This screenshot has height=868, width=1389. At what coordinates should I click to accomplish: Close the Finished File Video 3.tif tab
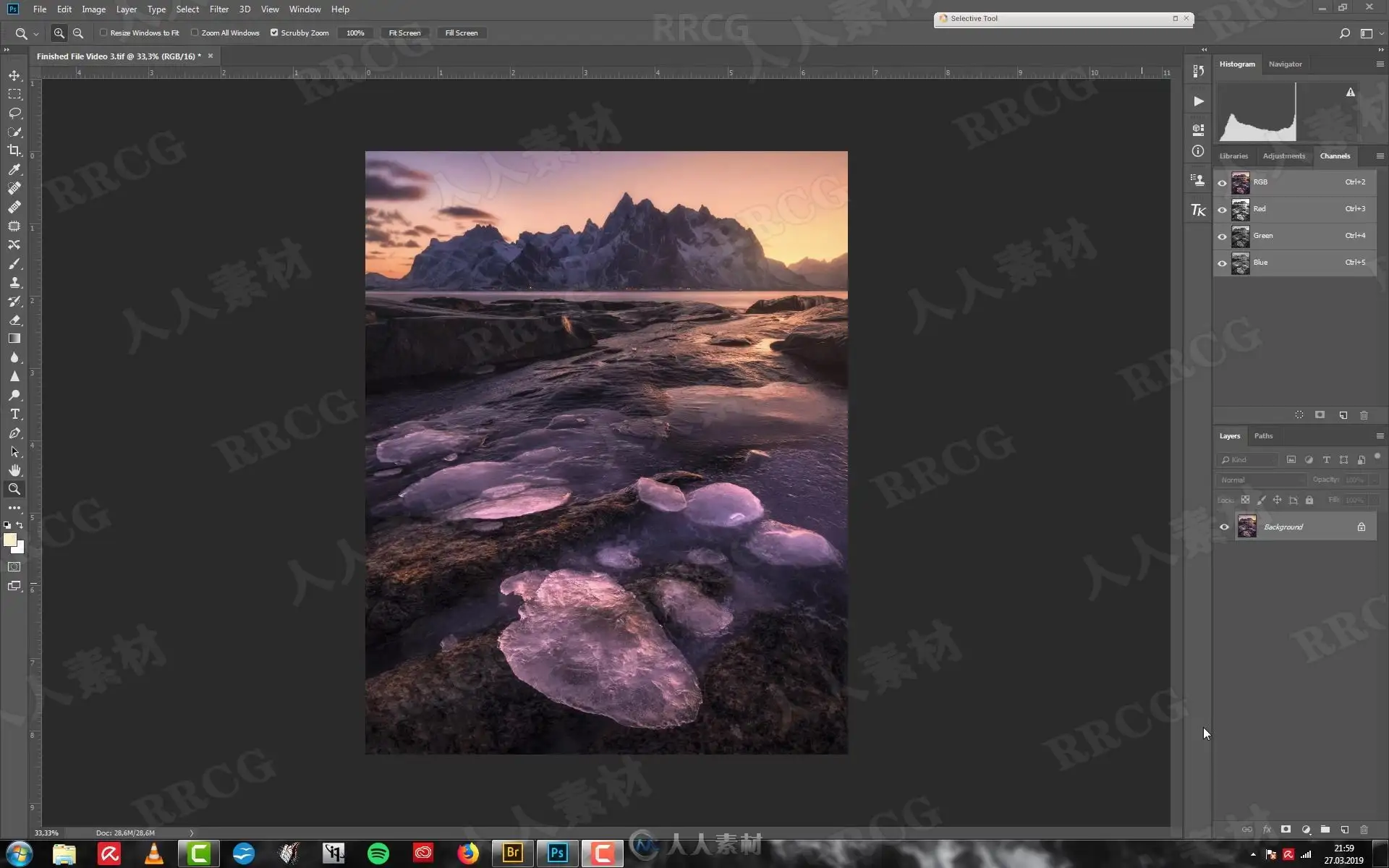point(211,56)
